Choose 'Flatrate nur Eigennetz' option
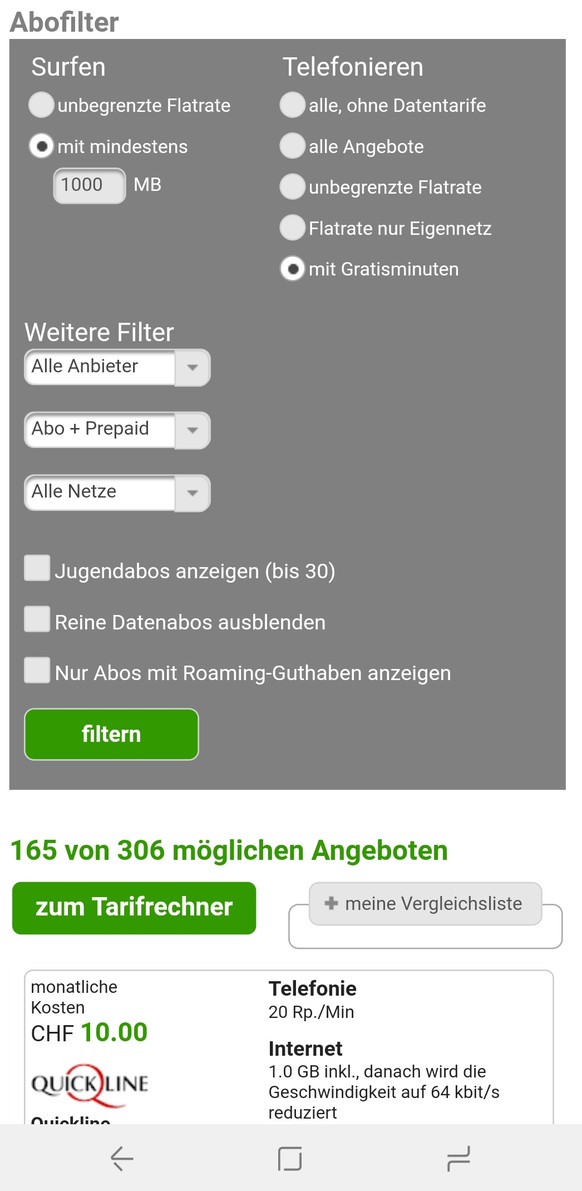Screen dimensions: 582x1191 tap(292, 228)
